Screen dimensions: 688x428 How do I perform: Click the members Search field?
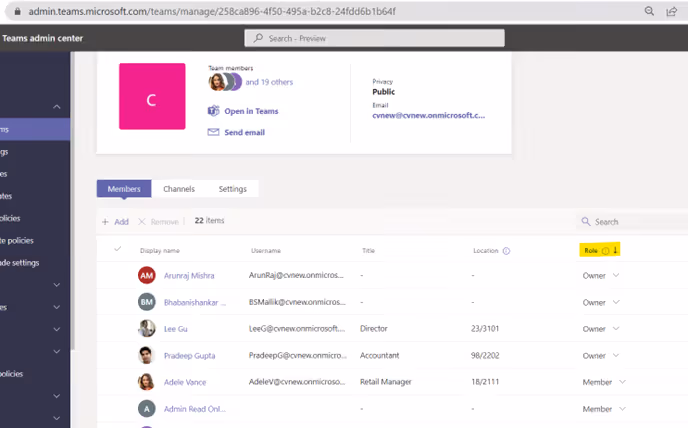632,222
